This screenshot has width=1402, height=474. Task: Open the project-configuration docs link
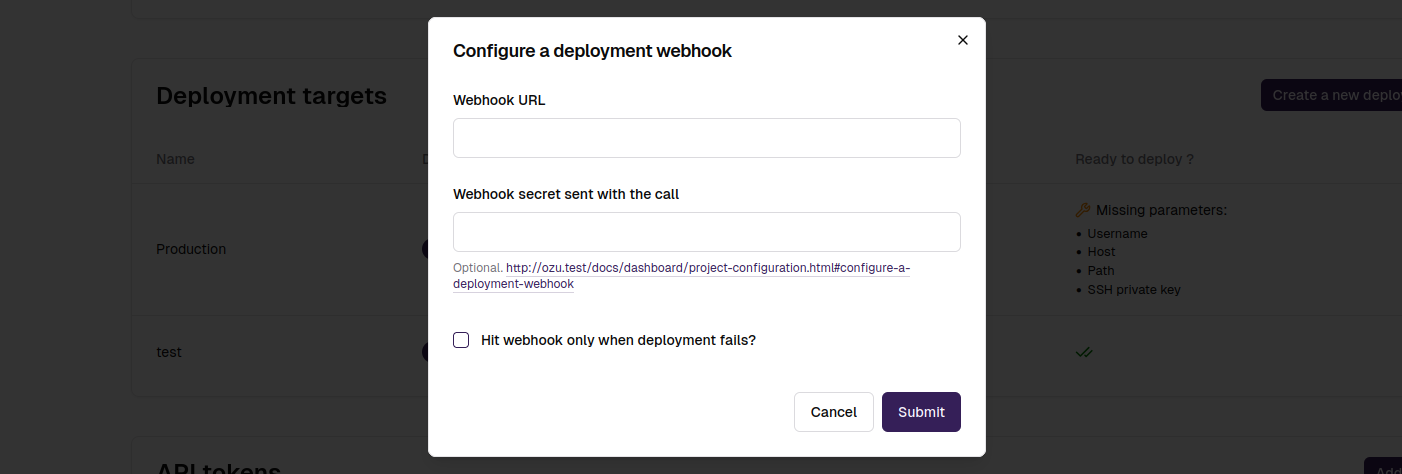point(681,276)
